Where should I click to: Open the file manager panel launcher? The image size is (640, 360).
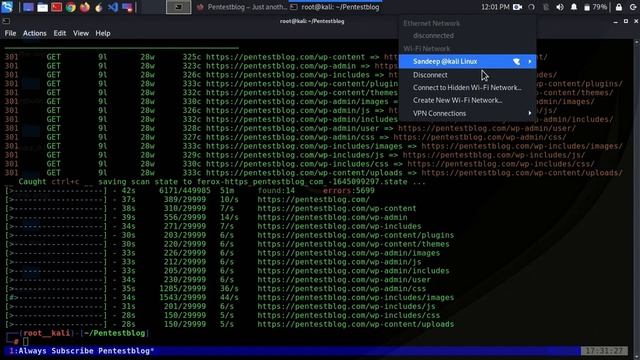click(x=42, y=7)
